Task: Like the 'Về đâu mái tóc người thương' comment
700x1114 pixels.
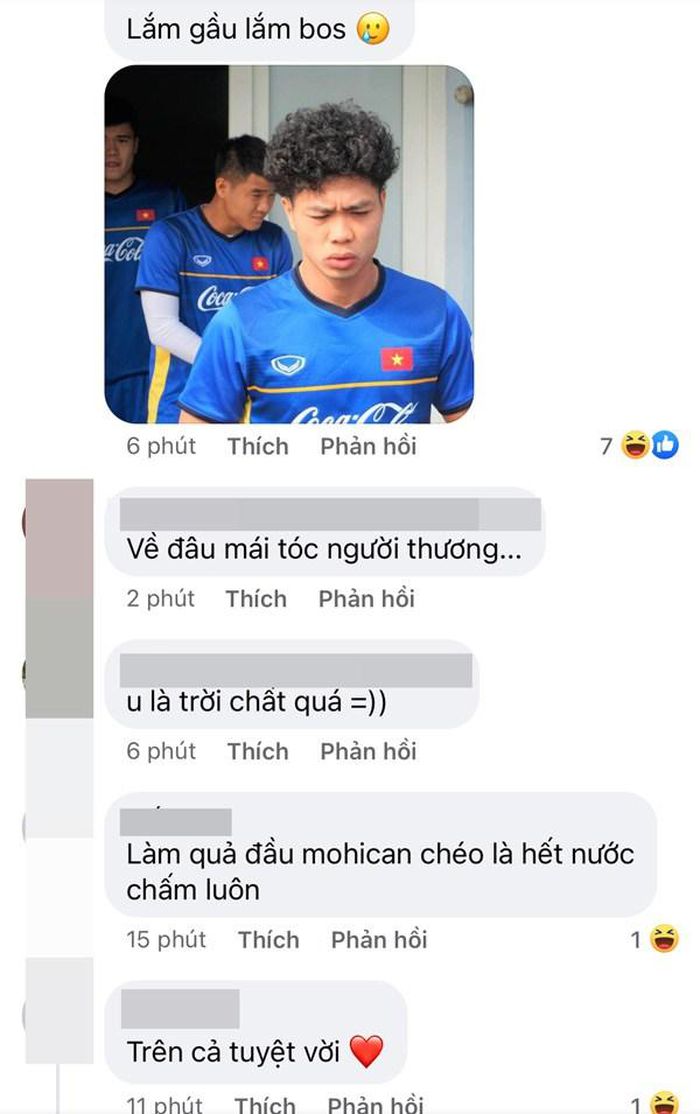Action: coord(257,599)
